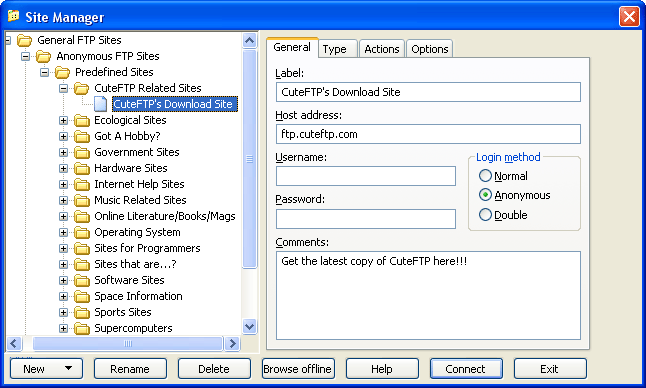
Task: Click the Delete button
Action: pos(214,369)
